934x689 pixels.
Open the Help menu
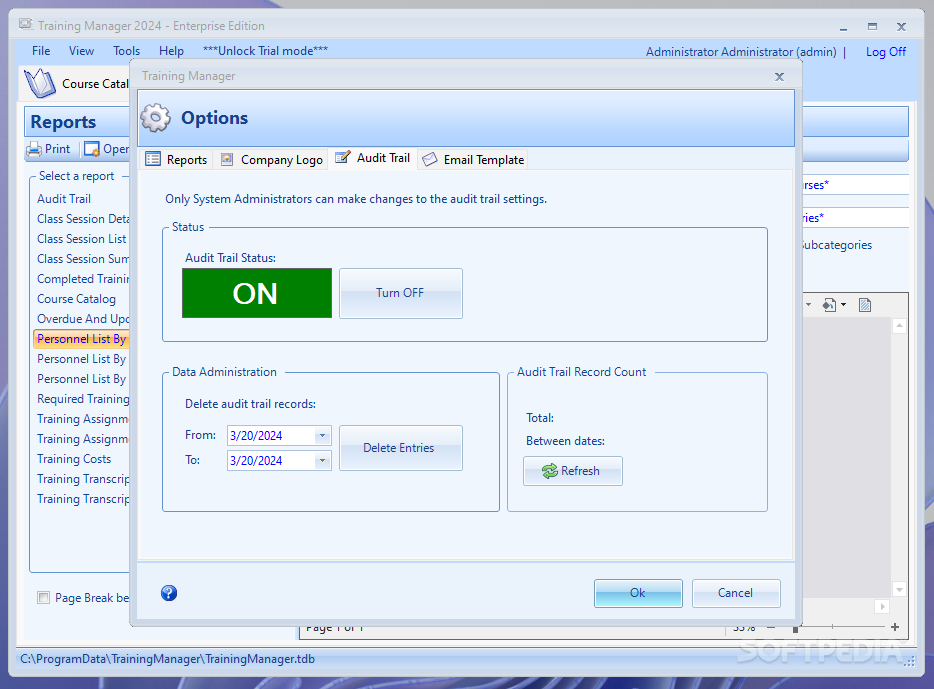pyautogui.click(x=172, y=51)
